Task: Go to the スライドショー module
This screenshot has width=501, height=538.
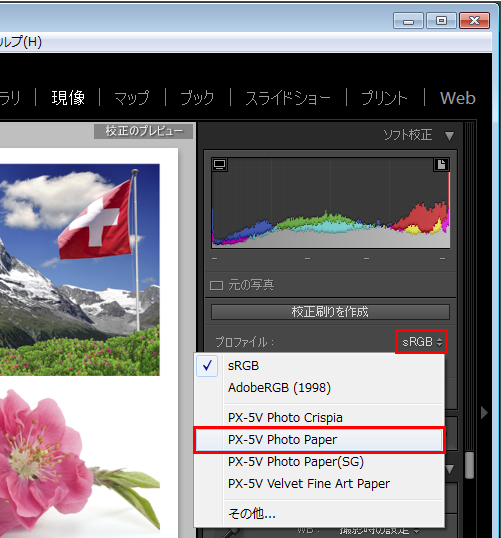Action: coord(288,98)
